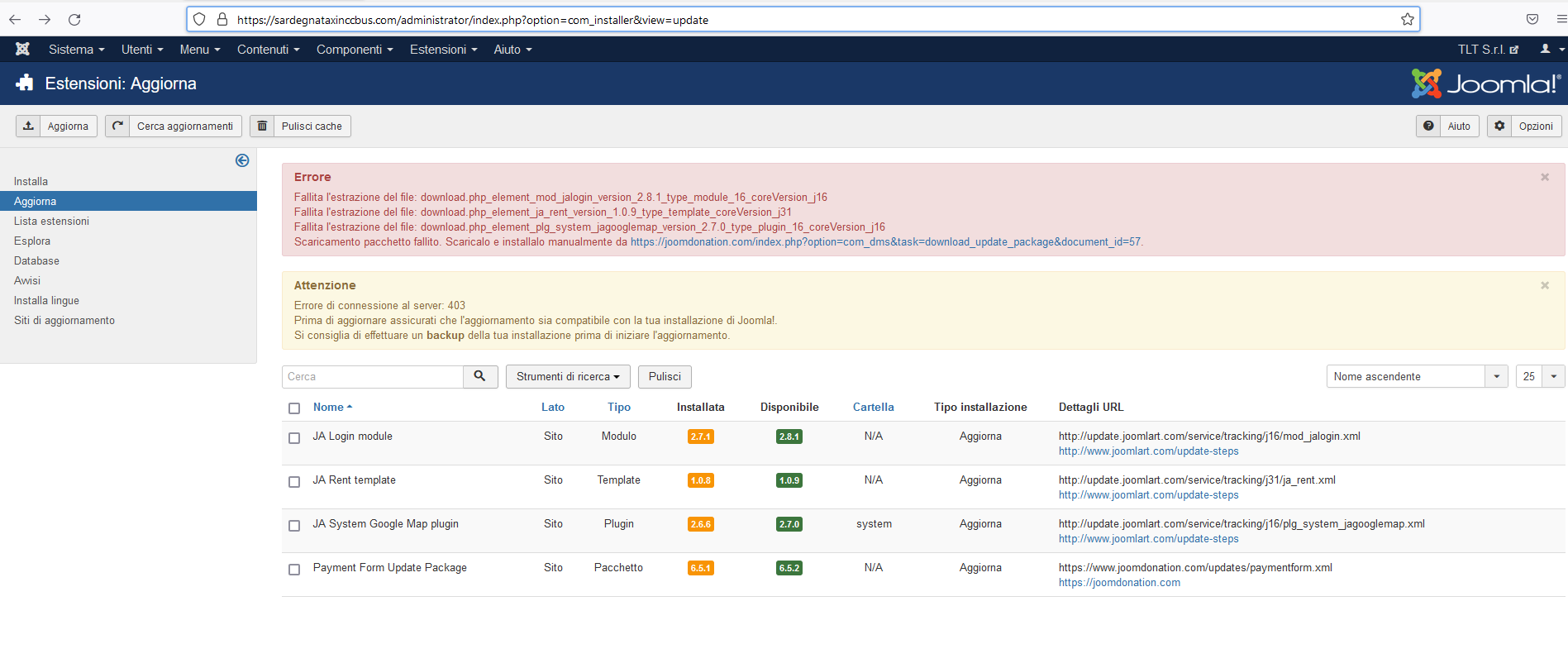Click the browser reload page icon
This screenshot has height=668, width=1568.
click(x=74, y=20)
